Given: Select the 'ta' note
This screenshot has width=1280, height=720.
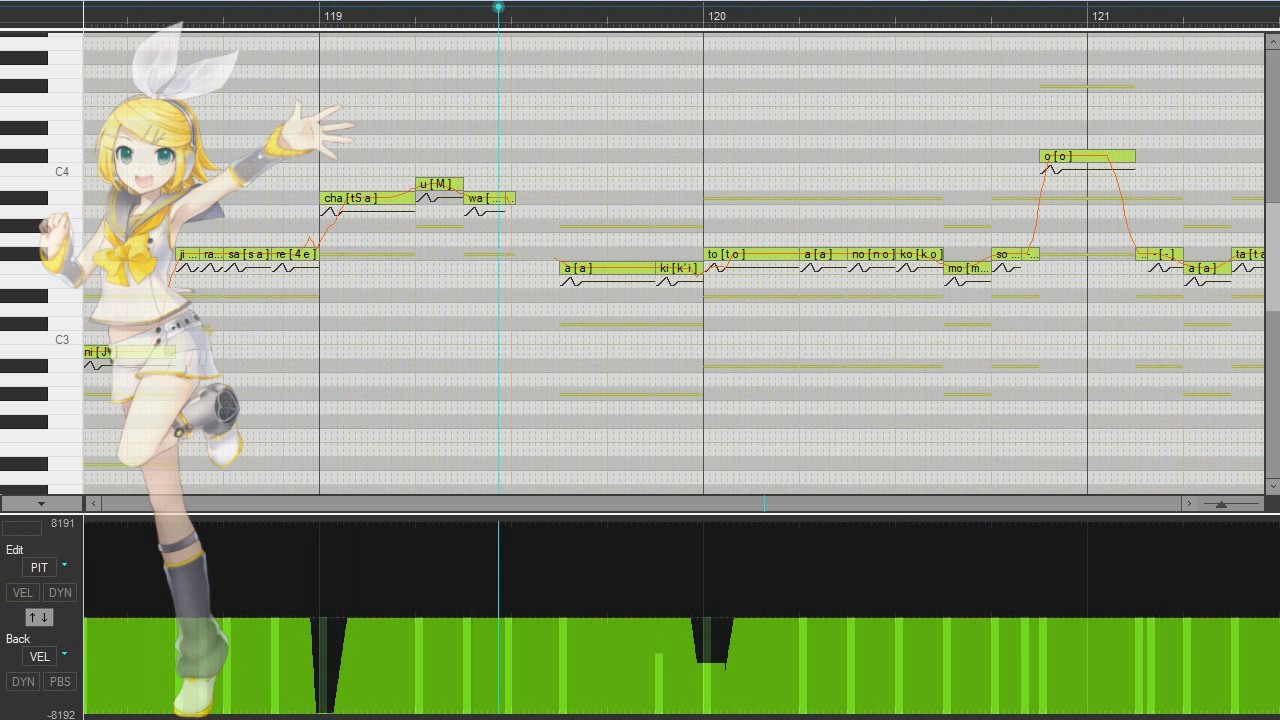Looking at the screenshot, I should pos(1249,254).
